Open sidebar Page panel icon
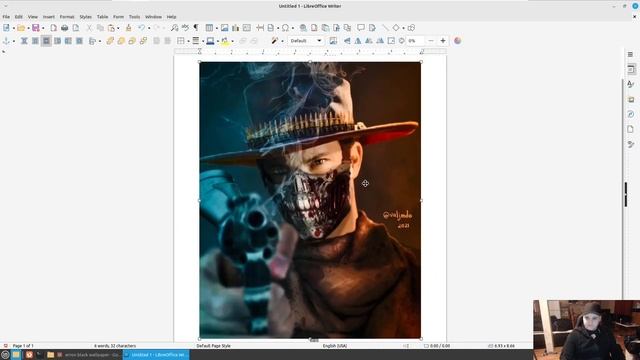 pyautogui.click(x=631, y=129)
